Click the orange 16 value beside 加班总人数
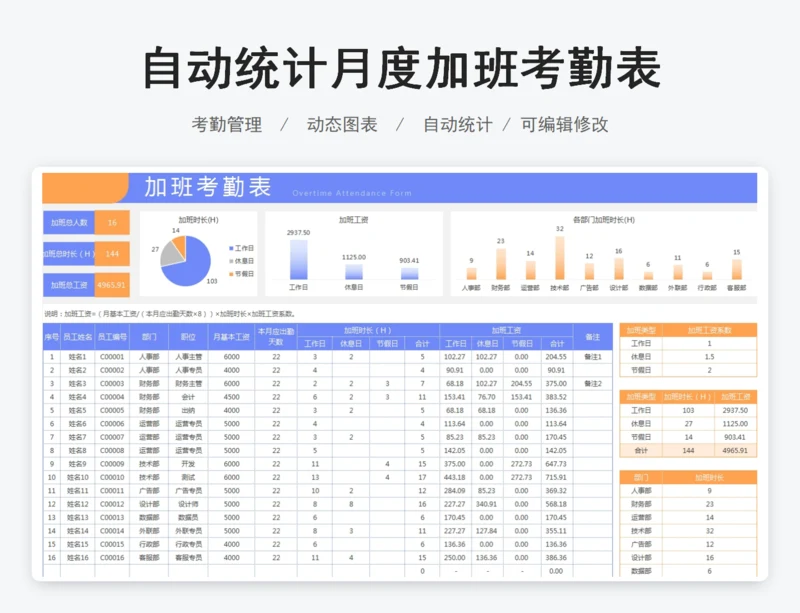 click(x=112, y=223)
